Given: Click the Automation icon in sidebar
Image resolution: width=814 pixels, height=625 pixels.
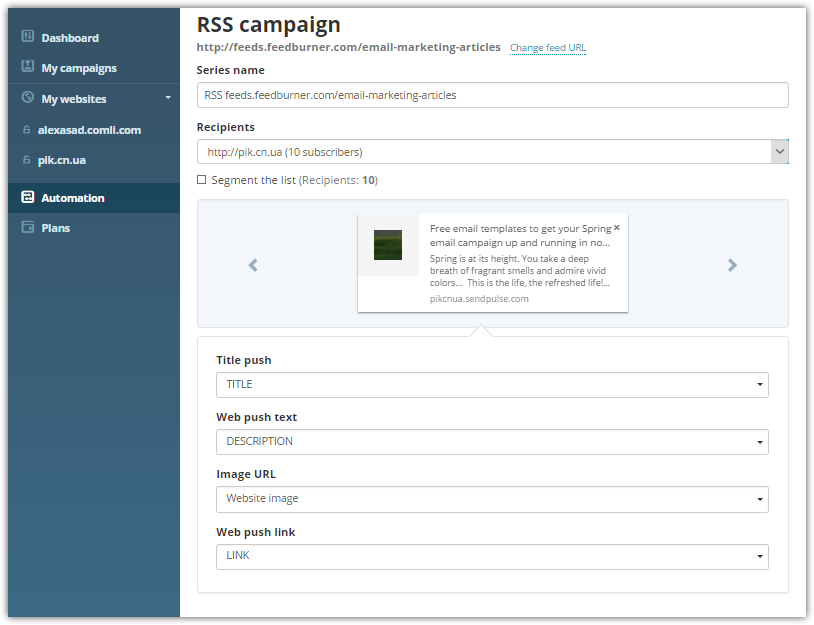Looking at the screenshot, I should coord(28,197).
